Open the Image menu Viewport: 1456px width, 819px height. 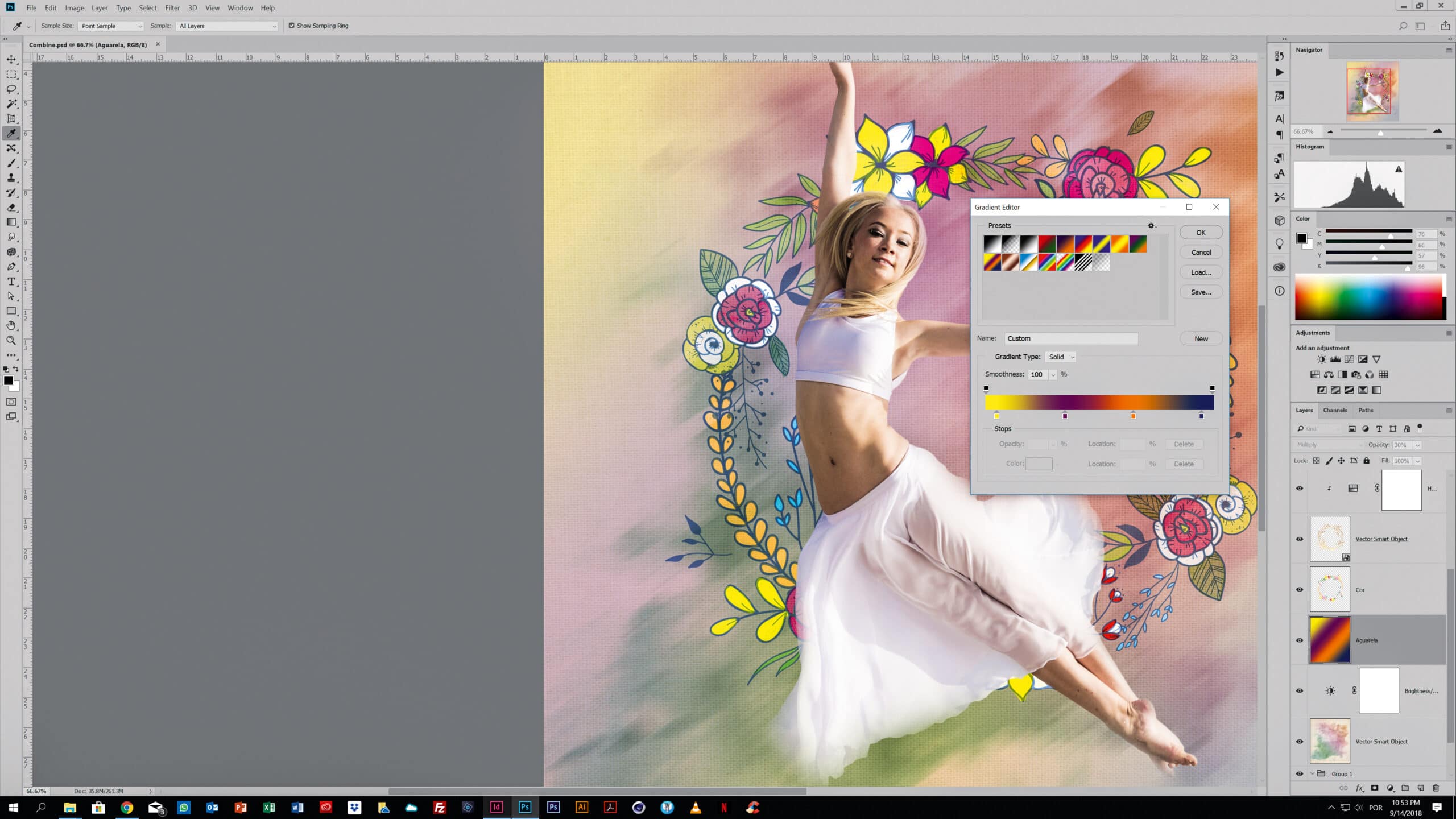(75, 8)
